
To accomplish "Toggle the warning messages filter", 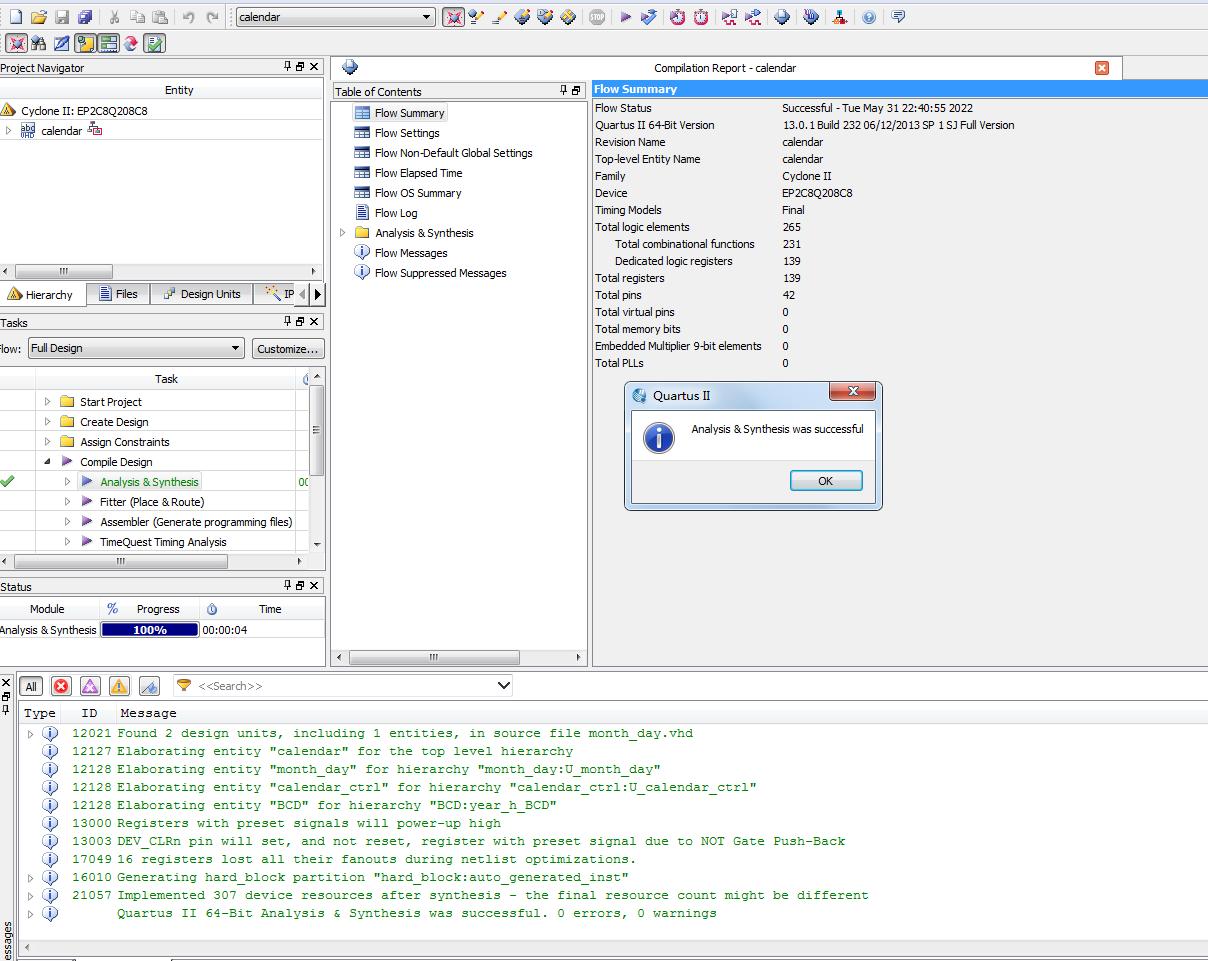I will click(119, 686).
